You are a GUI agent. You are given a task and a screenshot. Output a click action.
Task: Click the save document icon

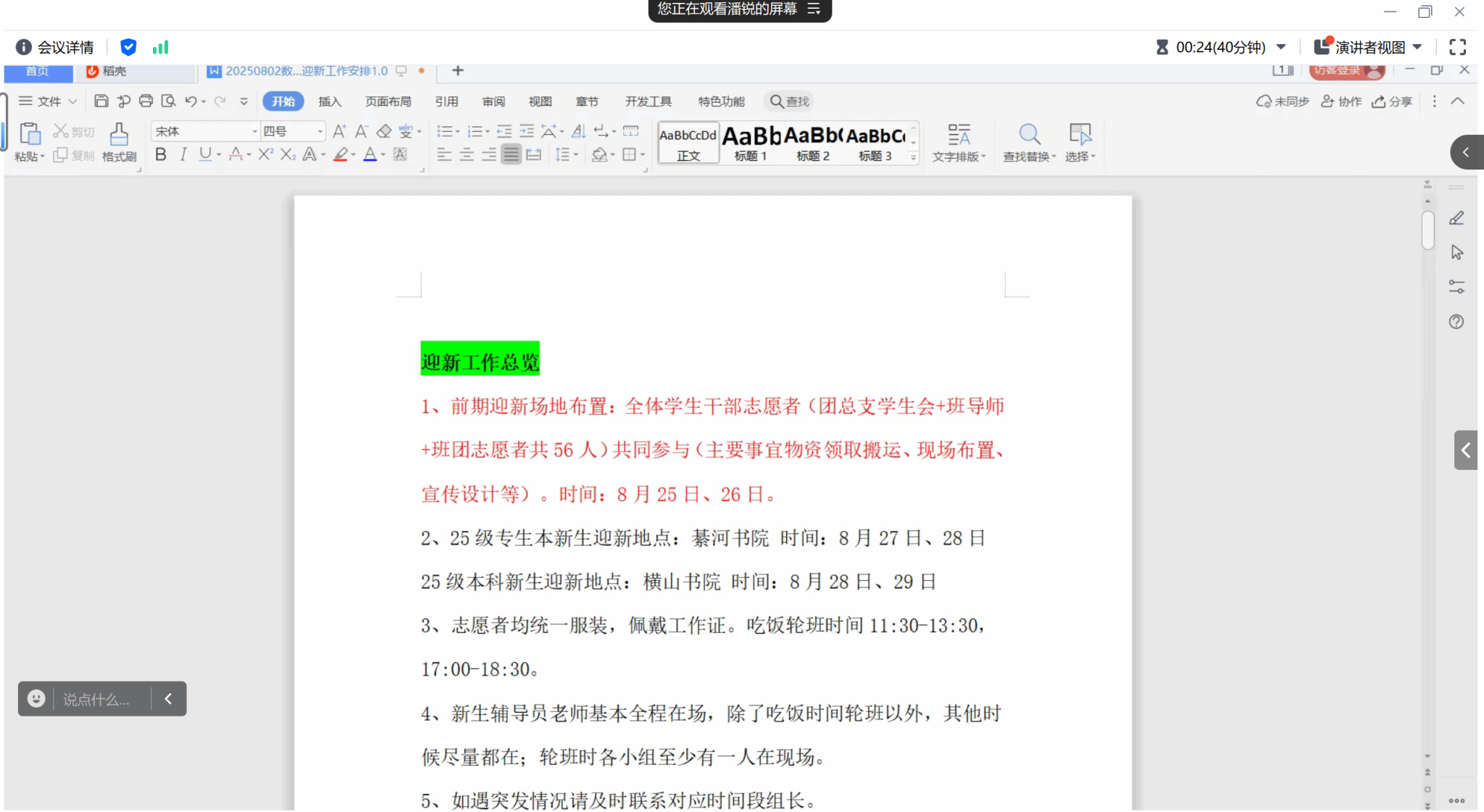[x=101, y=101]
